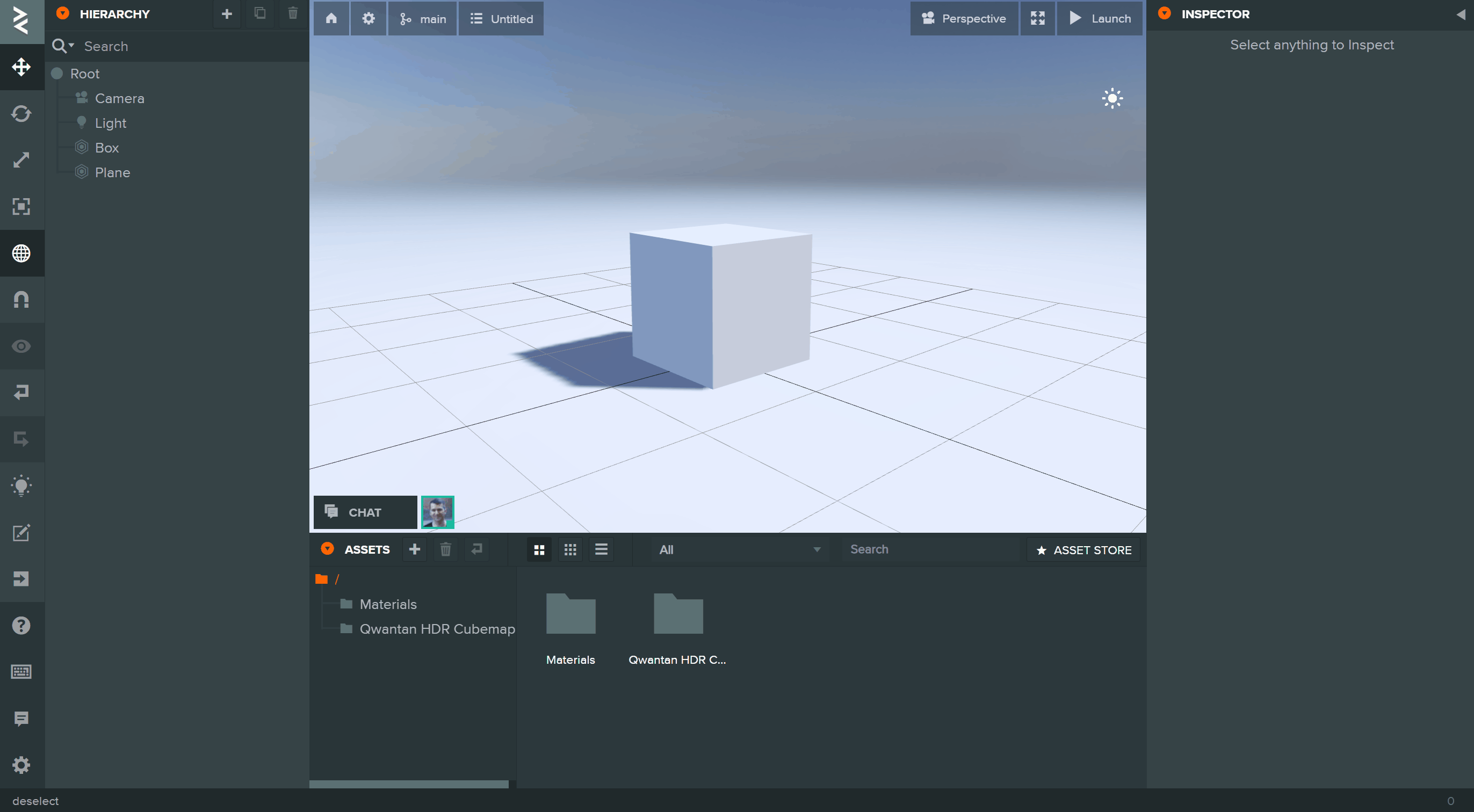1474x812 pixels.
Task: Select the Resize Element tool
Action: pos(21,206)
